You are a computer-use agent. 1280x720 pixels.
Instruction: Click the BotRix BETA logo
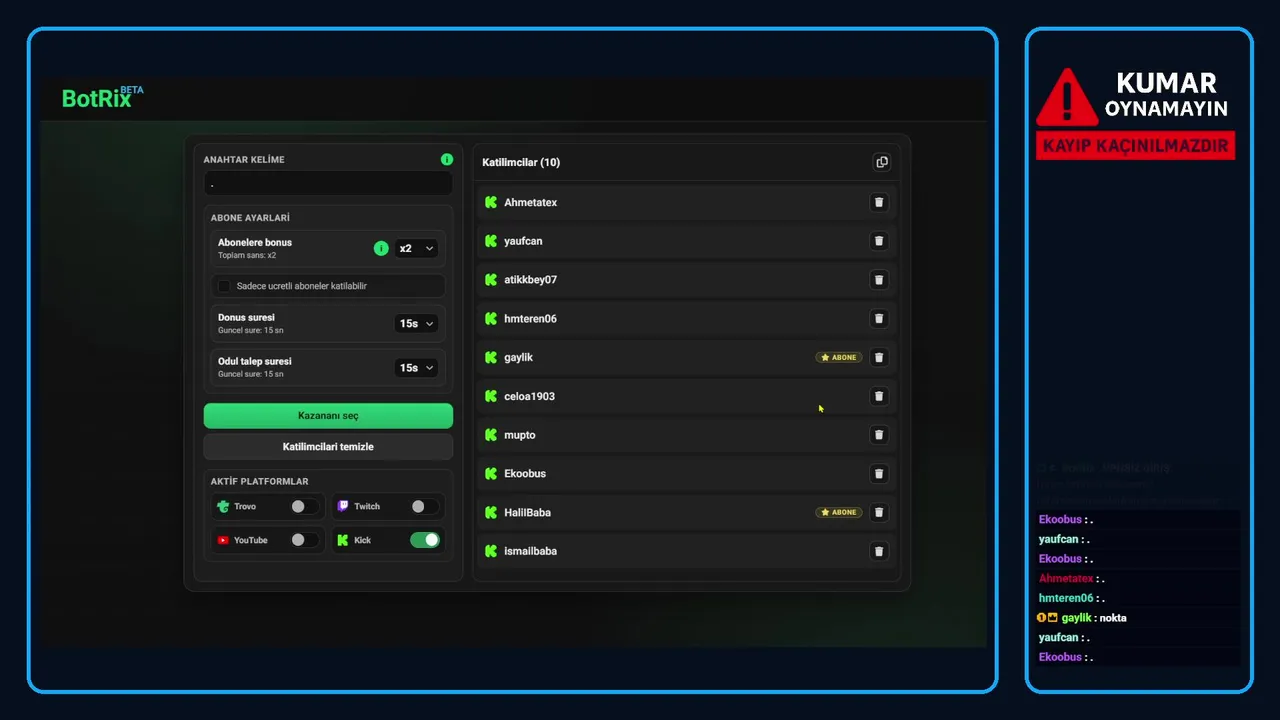pos(102,97)
